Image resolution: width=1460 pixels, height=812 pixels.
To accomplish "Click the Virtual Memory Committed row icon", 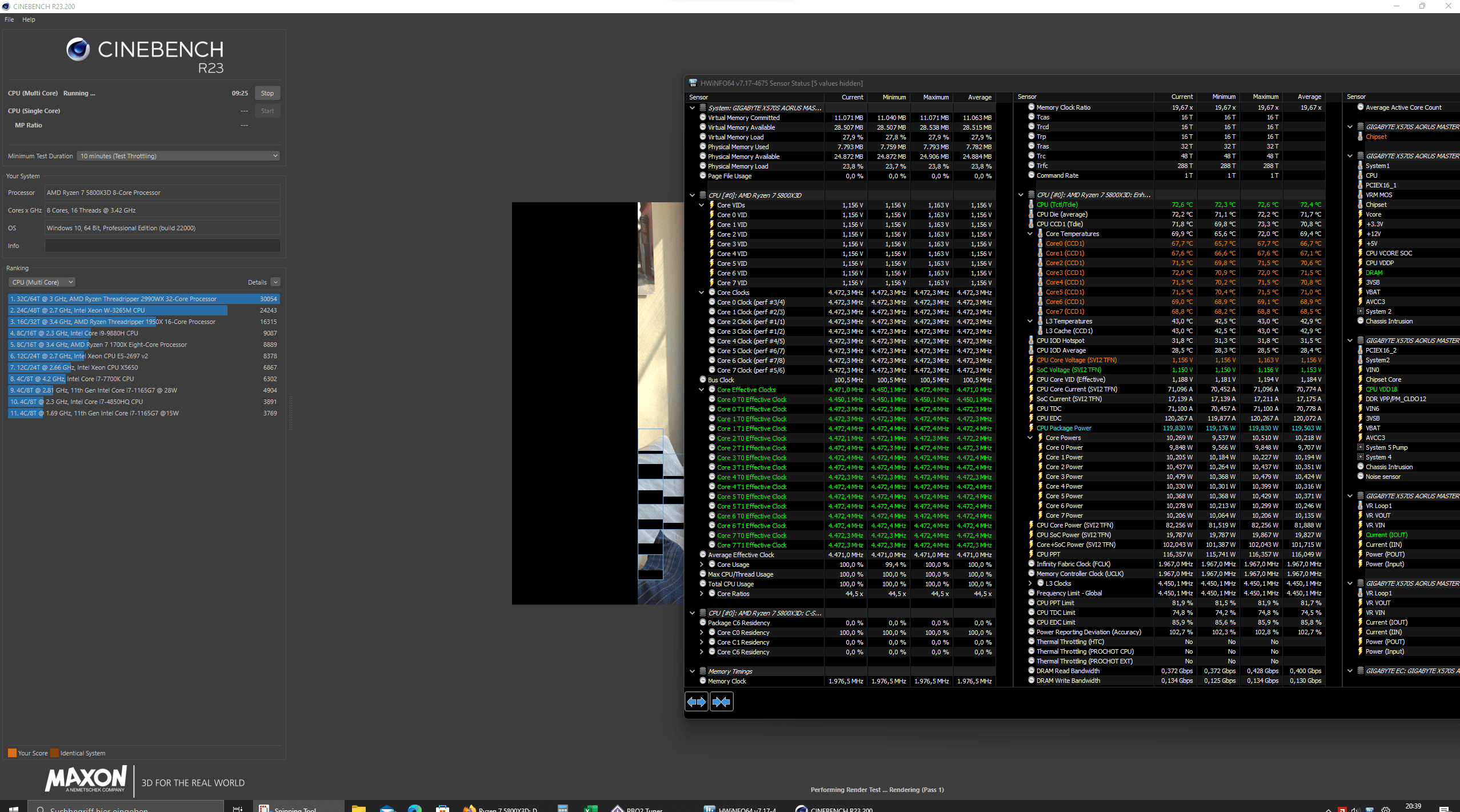I will (x=703, y=118).
